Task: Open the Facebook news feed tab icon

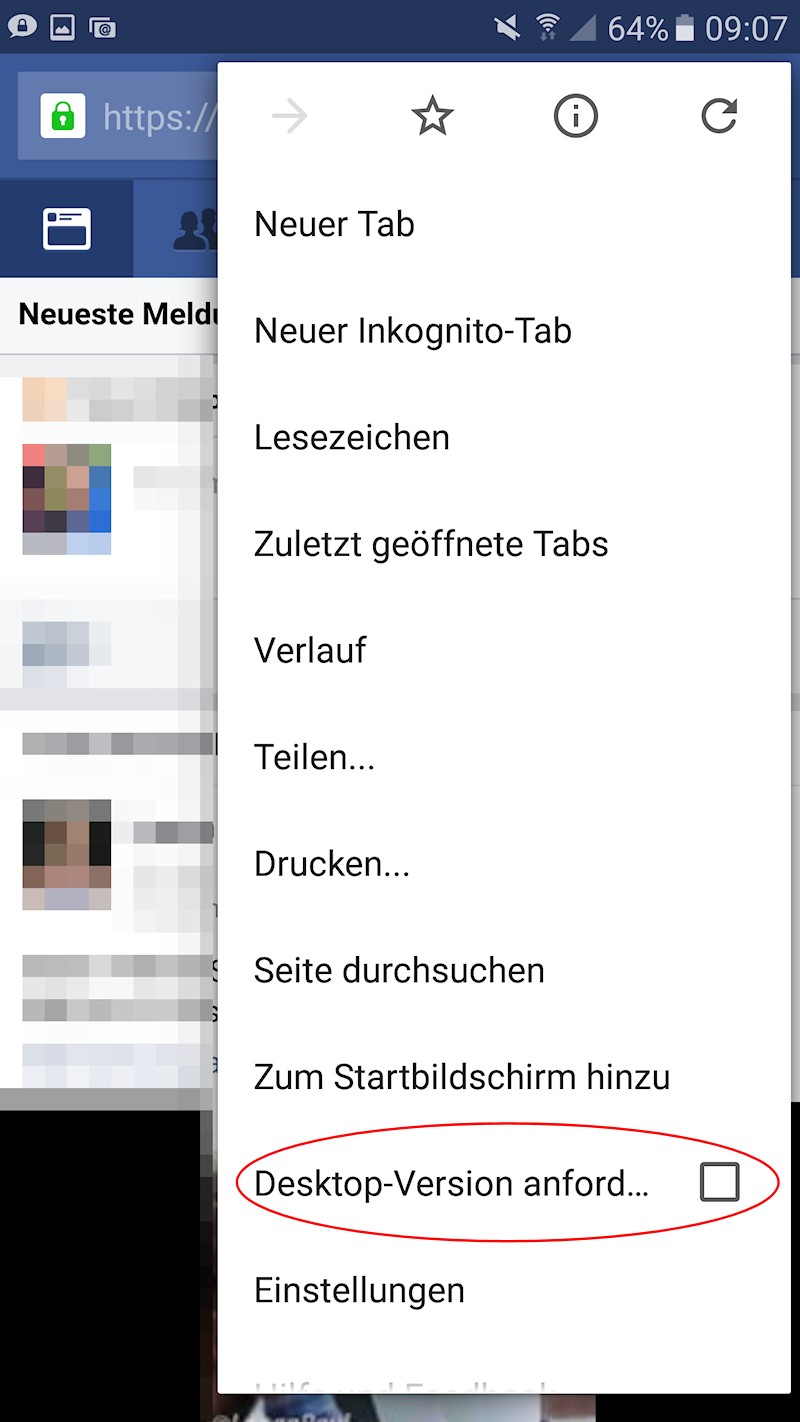Action: (x=67, y=229)
